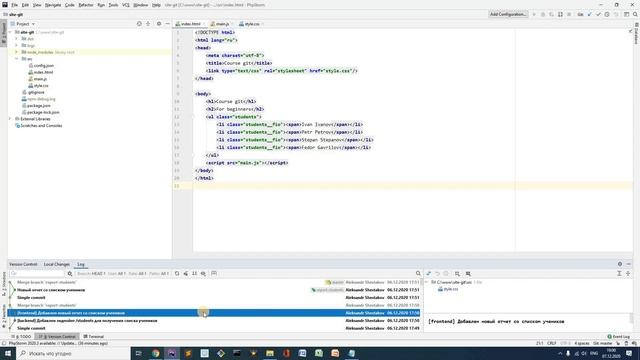Click the PhpStorm taskbar icon
The image size is (640, 360).
172,353
